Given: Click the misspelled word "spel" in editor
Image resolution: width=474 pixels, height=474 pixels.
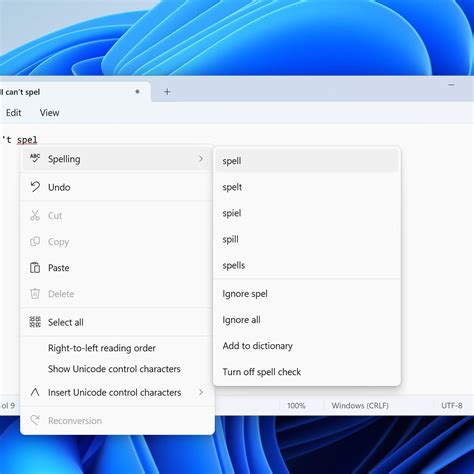Looking at the screenshot, I should pos(27,140).
